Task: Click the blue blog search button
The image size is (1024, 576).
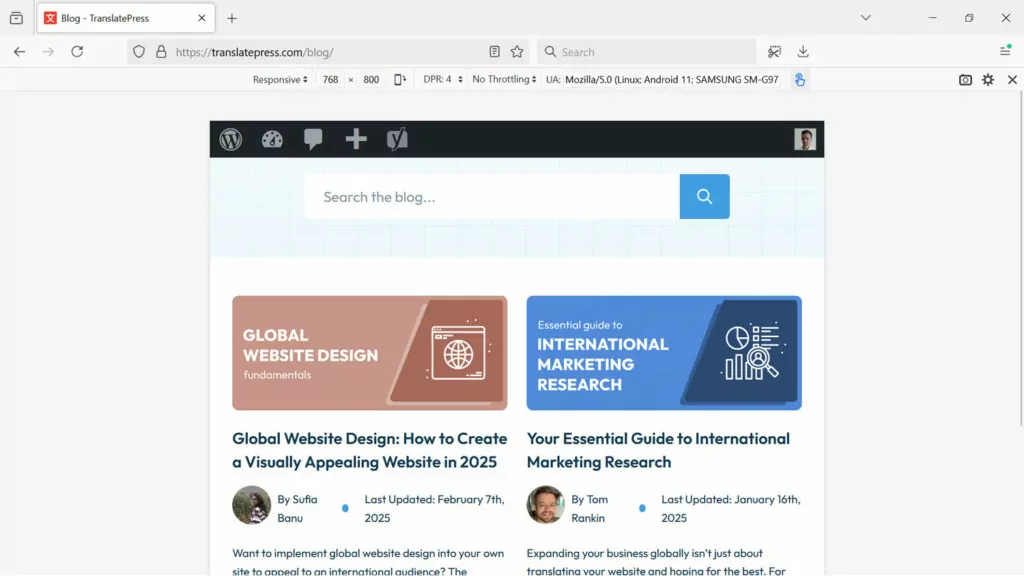Action: pyautogui.click(x=705, y=197)
